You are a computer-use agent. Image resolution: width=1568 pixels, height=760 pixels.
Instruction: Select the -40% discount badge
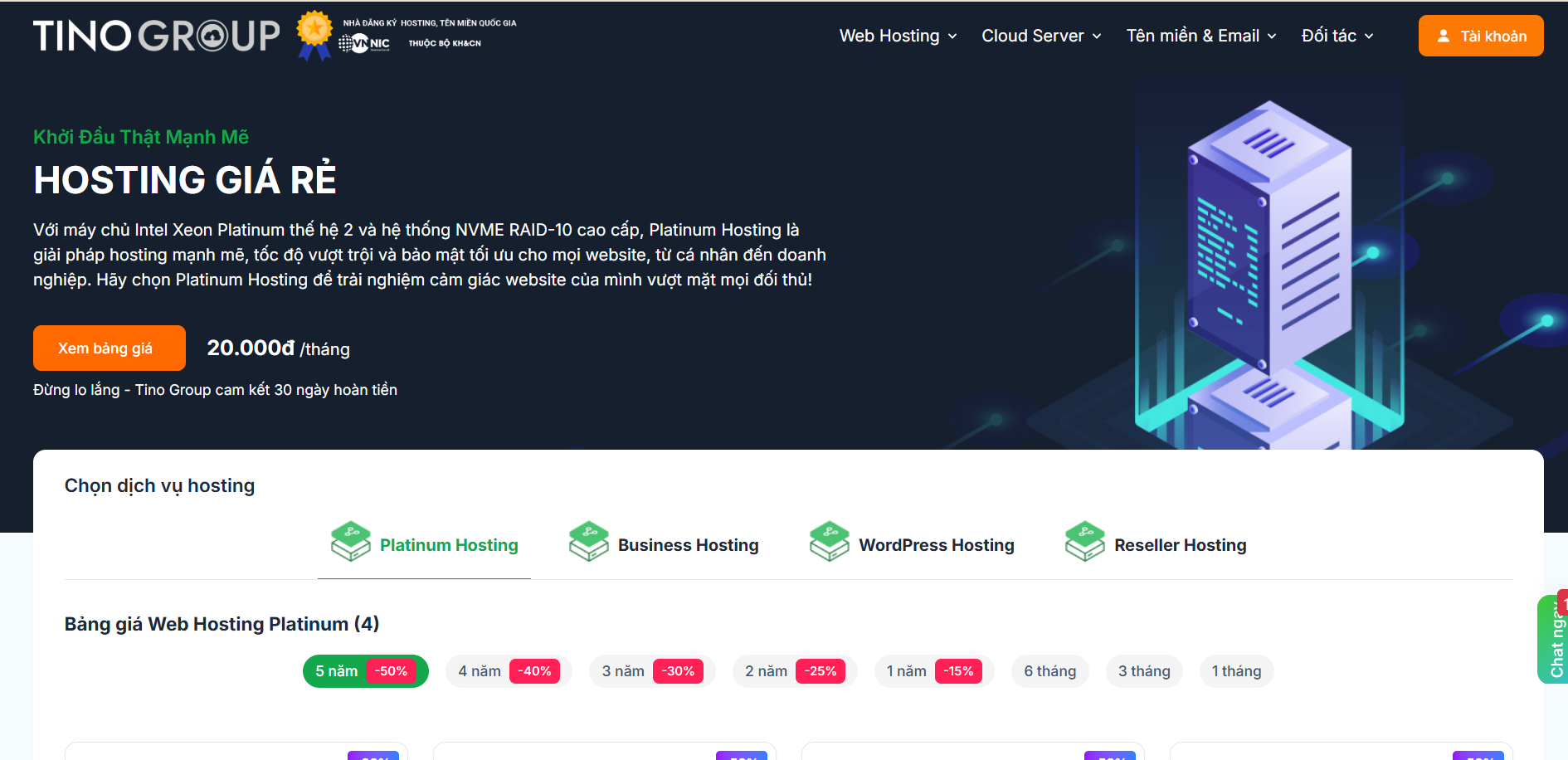(535, 670)
